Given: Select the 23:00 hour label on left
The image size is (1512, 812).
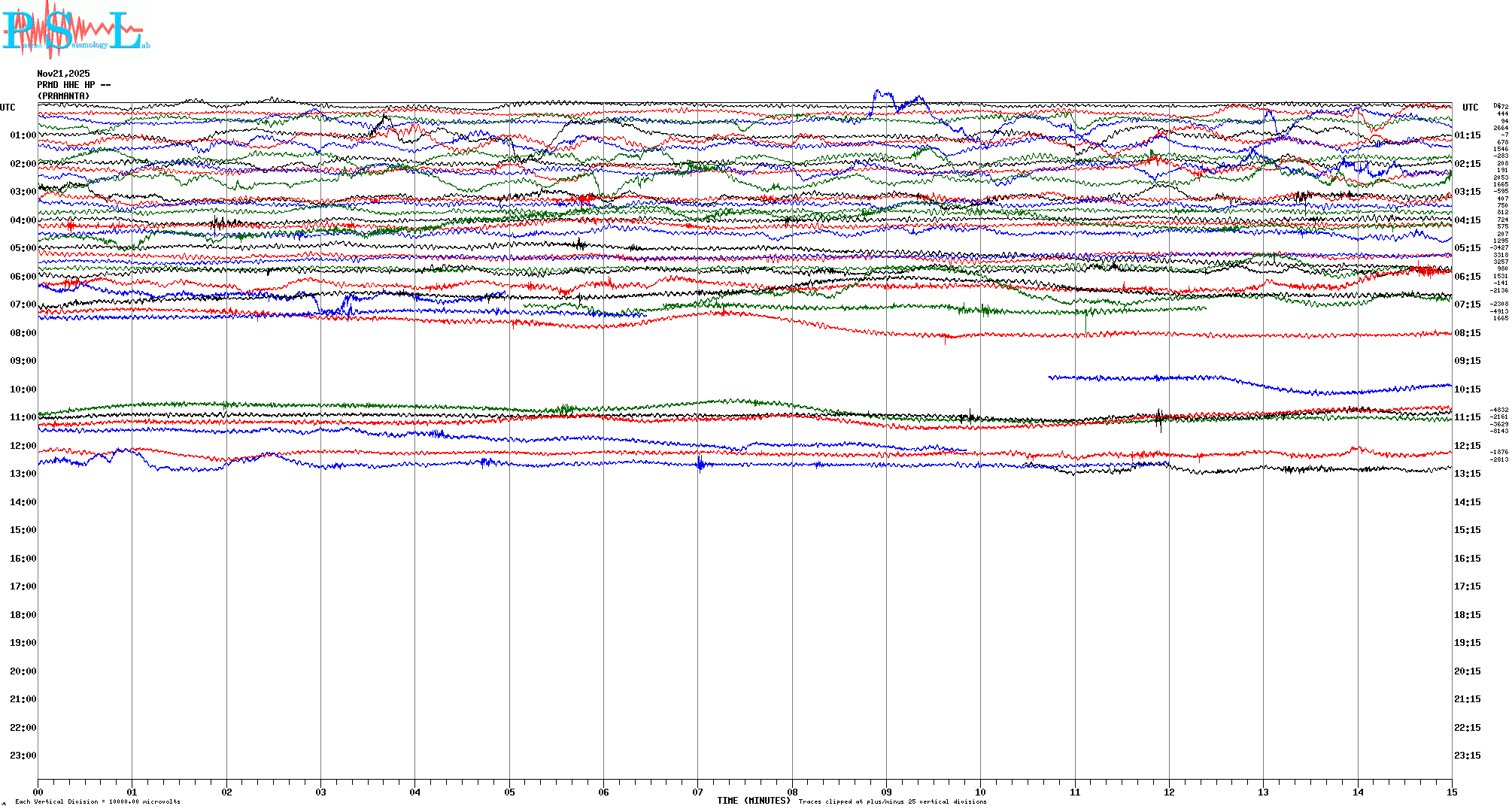Looking at the screenshot, I should pyautogui.click(x=23, y=756).
